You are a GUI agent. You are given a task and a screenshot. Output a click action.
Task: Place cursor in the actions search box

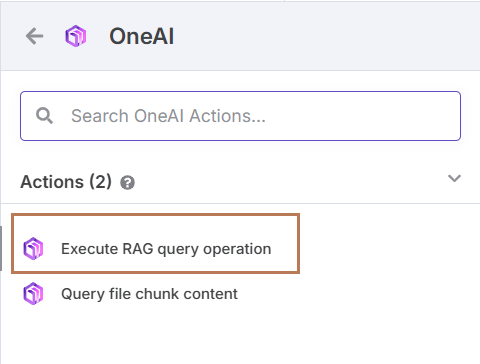(240, 116)
